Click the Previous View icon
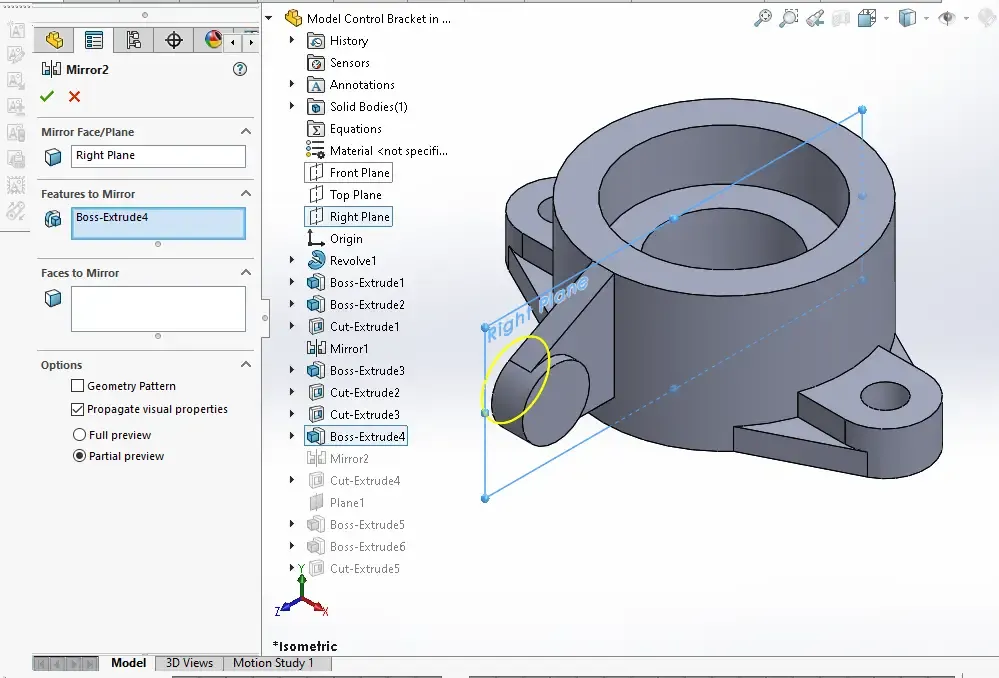The height and width of the screenshot is (678, 999). point(815,18)
